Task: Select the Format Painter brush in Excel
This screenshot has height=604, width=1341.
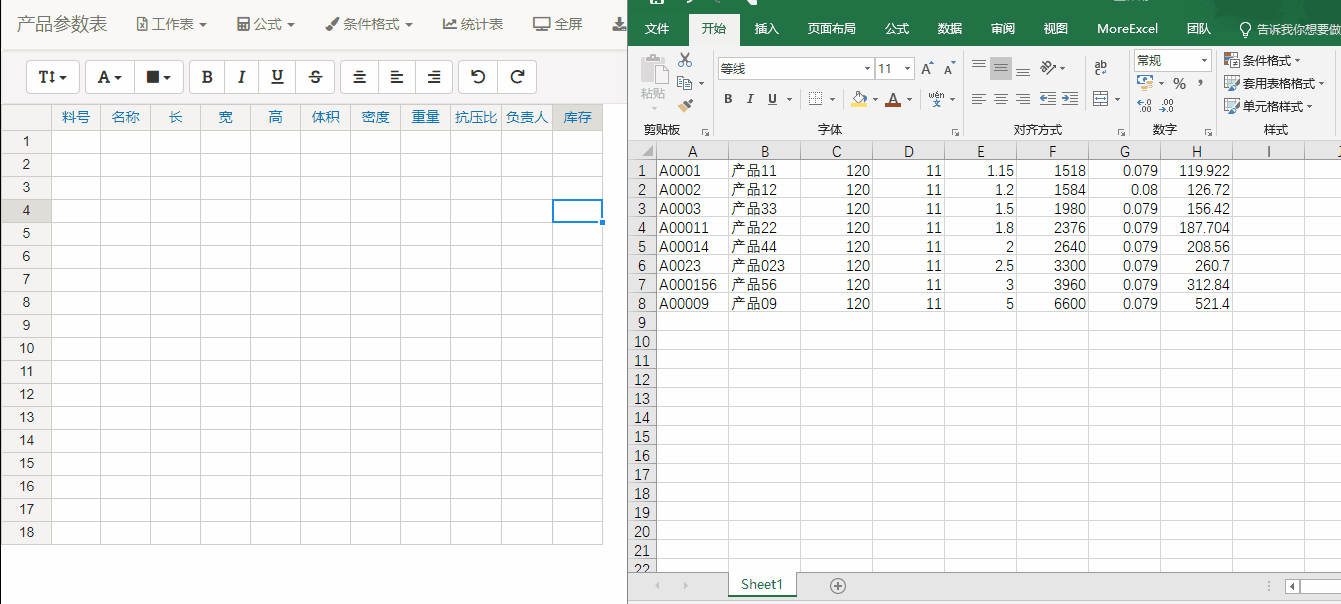Action: 685,104
